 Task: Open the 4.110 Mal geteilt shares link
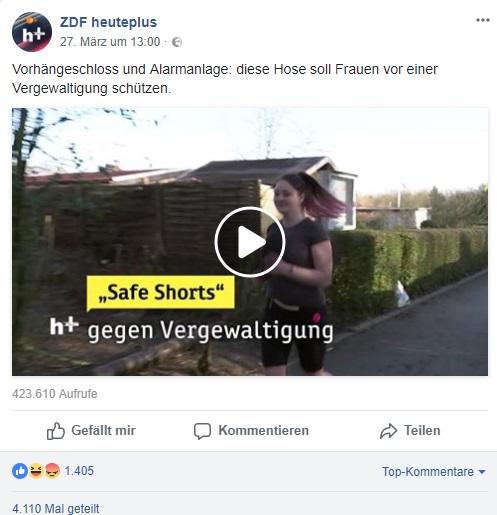pyautogui.click(x=56, y=509)
